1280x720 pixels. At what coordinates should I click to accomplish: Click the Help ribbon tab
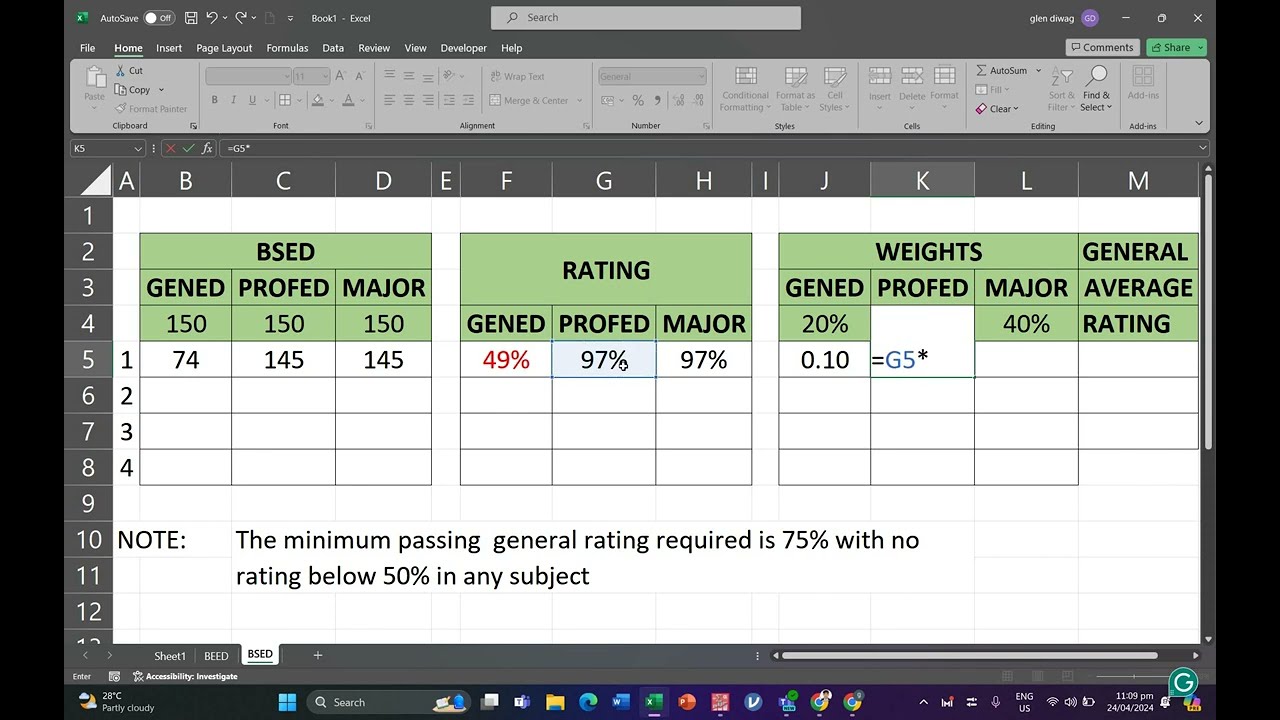[x=511, y=48]
